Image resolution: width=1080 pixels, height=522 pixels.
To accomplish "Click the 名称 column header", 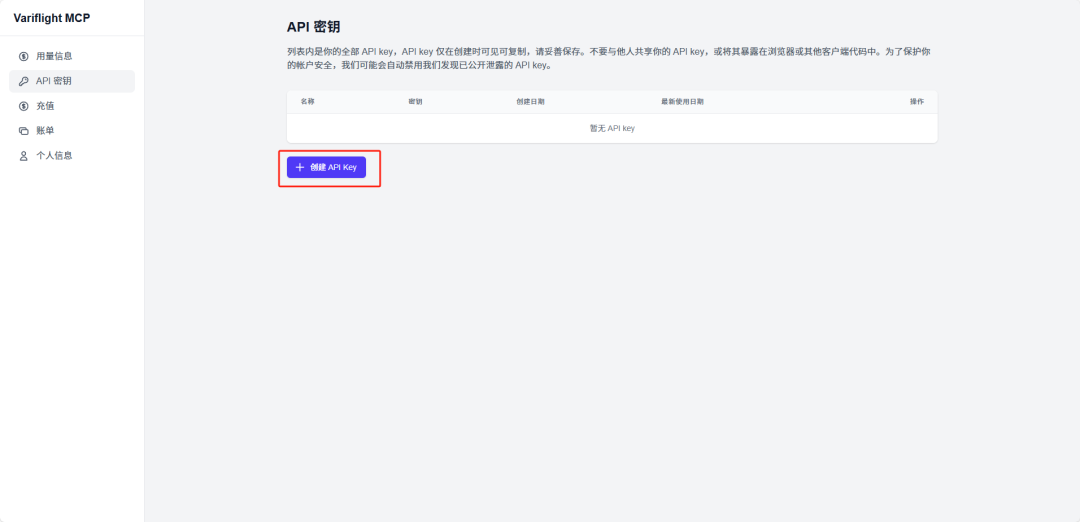I will [x=308, y=102].
